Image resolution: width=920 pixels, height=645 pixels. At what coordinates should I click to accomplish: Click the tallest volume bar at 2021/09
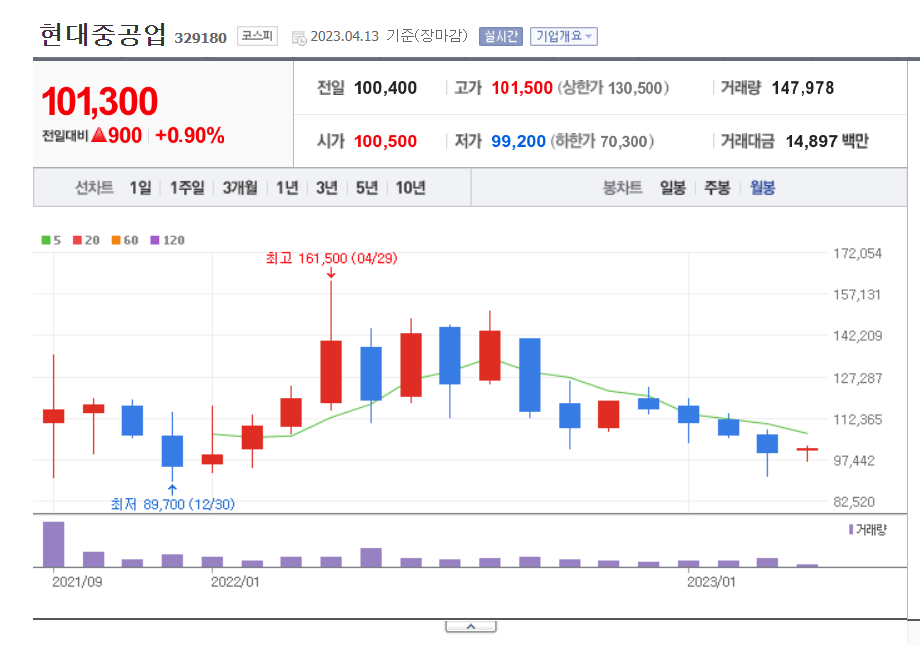pyautogui.click(x=53, y=544)
